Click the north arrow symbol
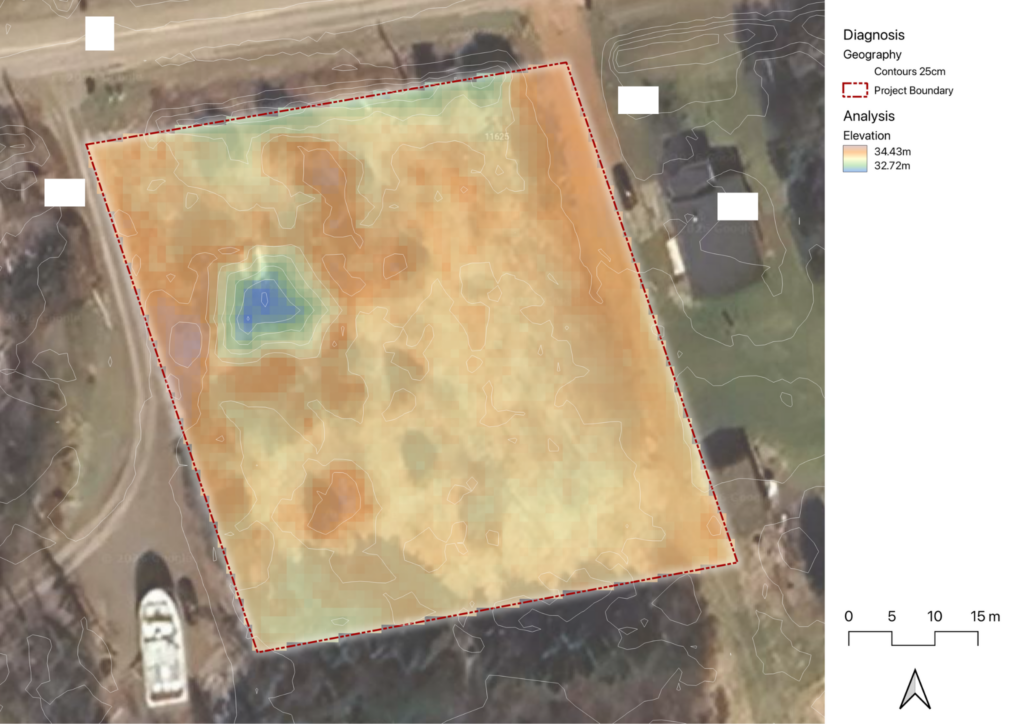Screen dimensions: 1024x724 pos(914,689)
